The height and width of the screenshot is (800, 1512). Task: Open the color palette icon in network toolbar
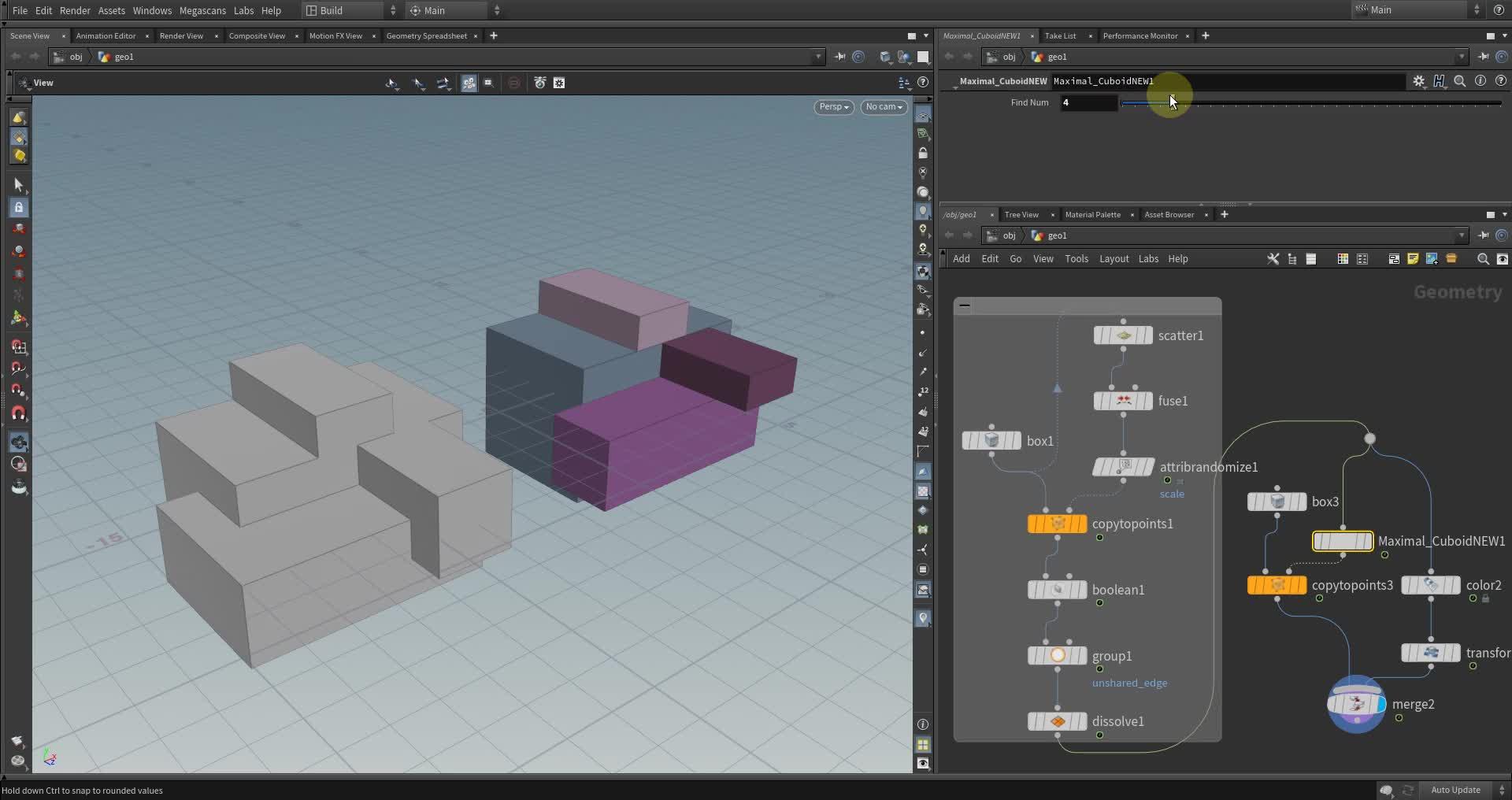pos(1342,258)
